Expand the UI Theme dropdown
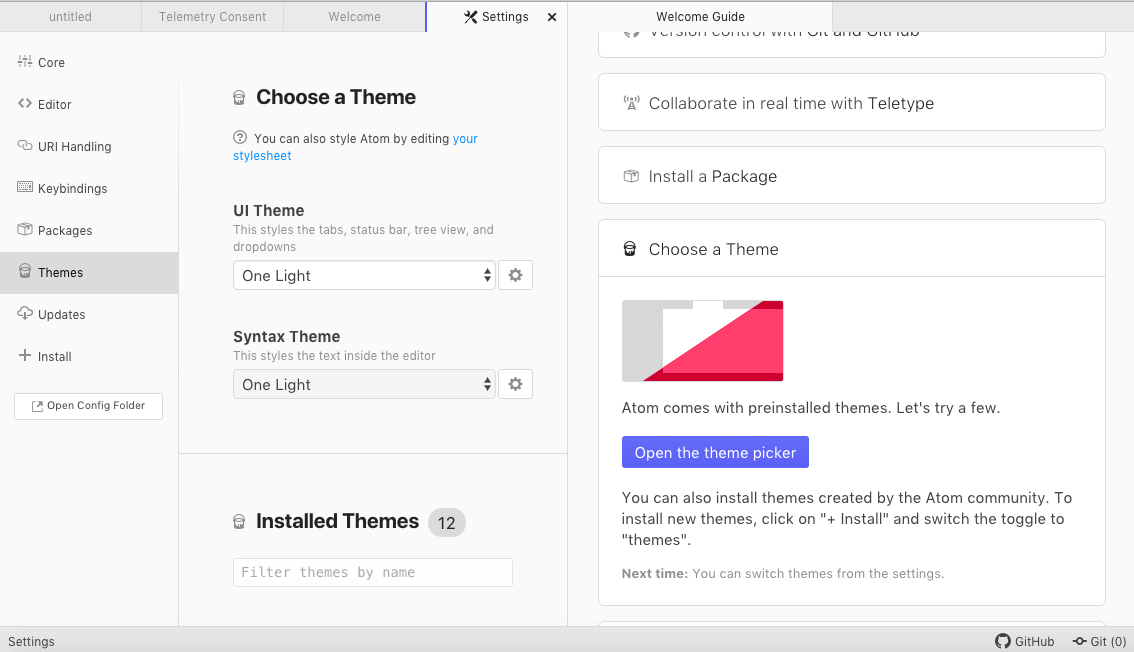The height and width of the screenshot is (652, 1134). click(364, 275)
